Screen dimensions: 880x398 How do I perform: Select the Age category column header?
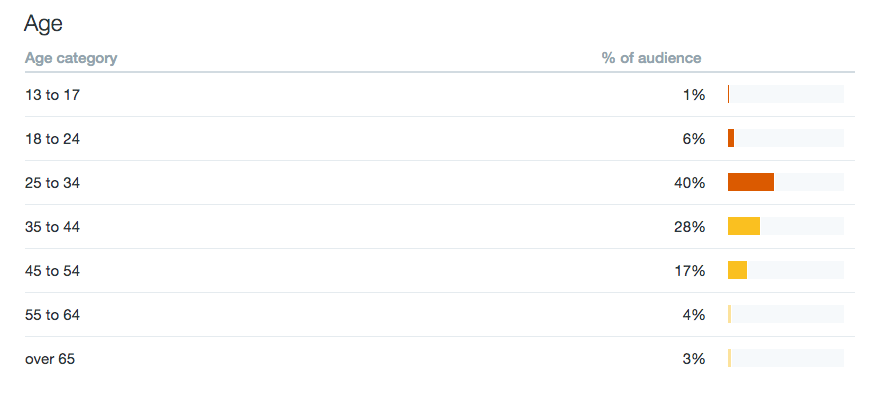(71, 58)
